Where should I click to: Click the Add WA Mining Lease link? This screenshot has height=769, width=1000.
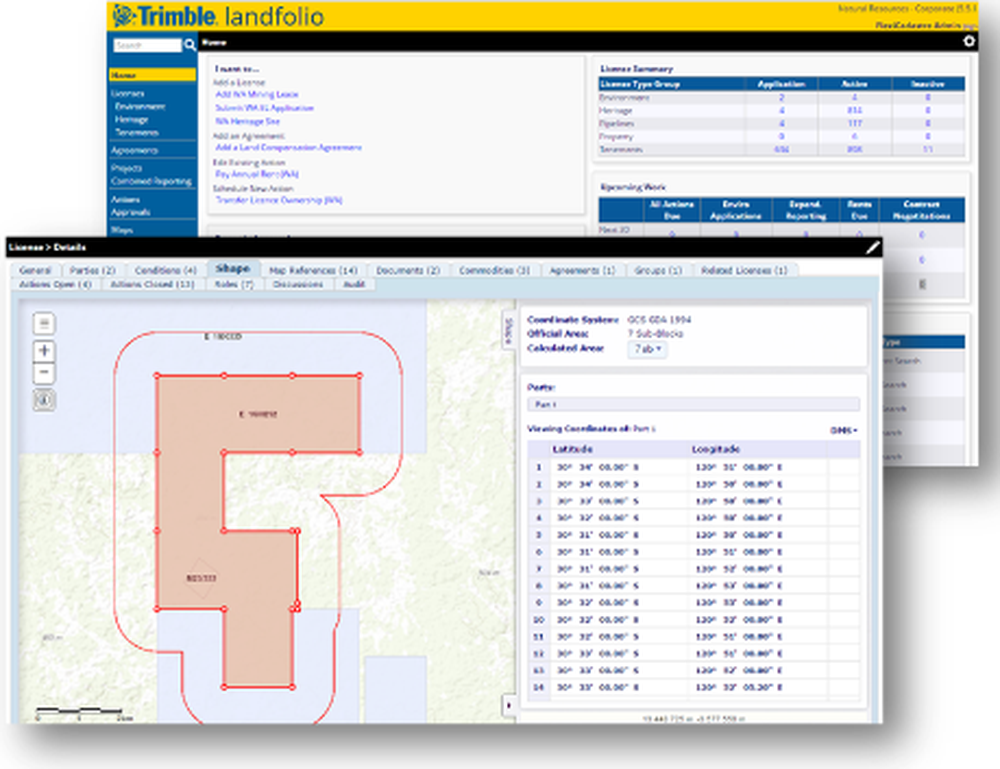tap(257, 94)
